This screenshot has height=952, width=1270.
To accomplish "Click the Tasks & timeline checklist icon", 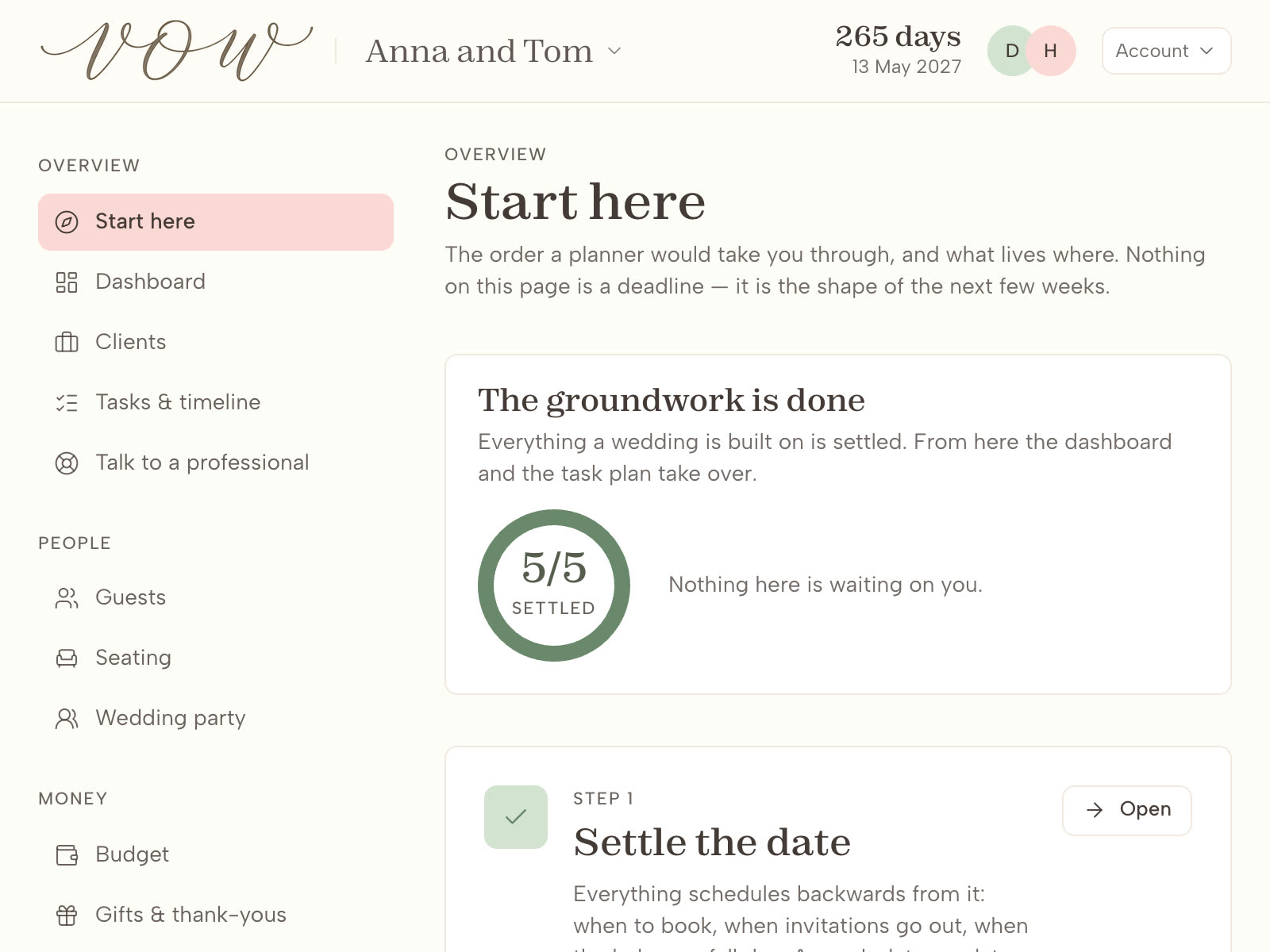I will [67, 403].
